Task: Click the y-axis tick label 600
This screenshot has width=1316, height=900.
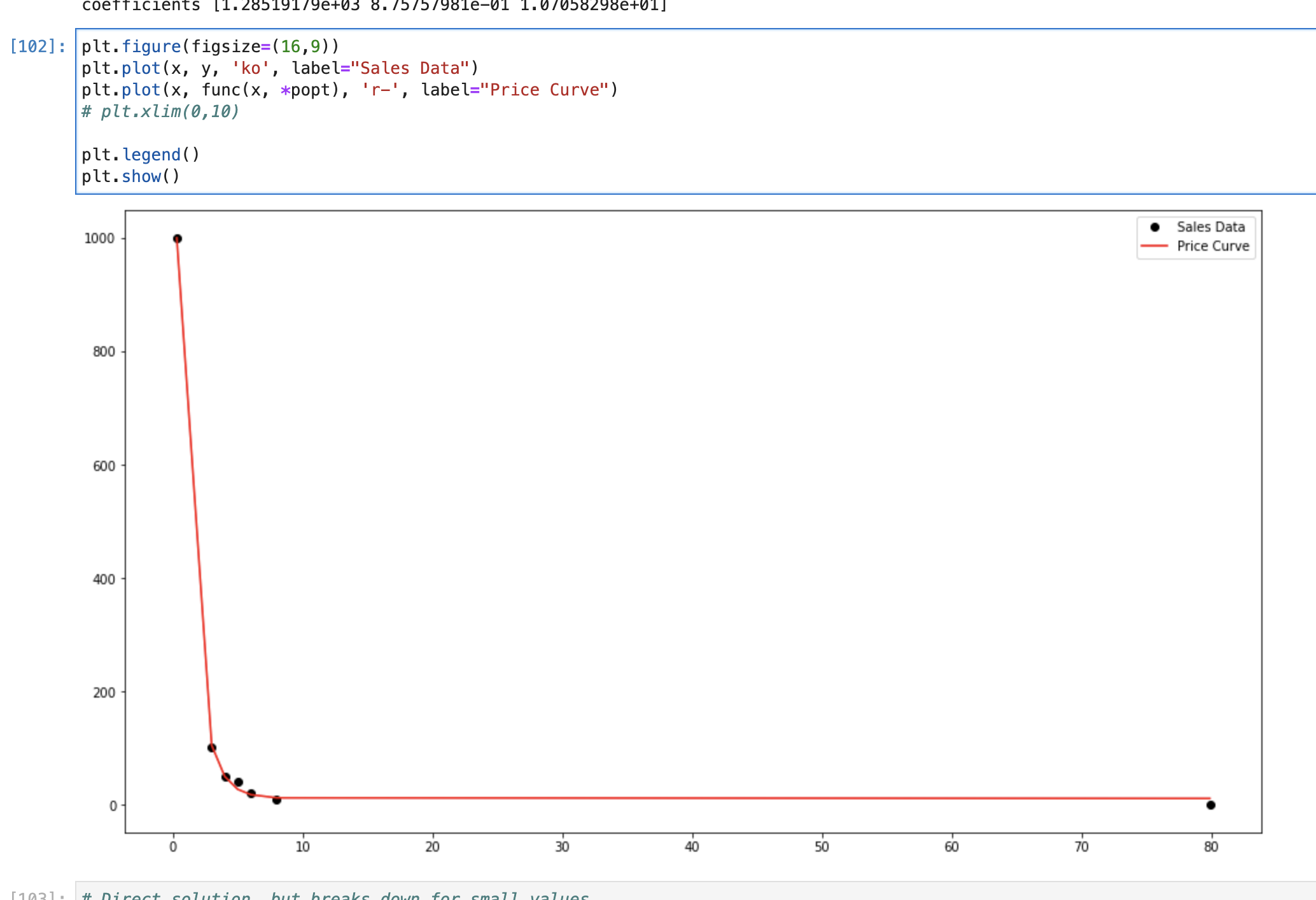Action: click(x=104, y=466)
